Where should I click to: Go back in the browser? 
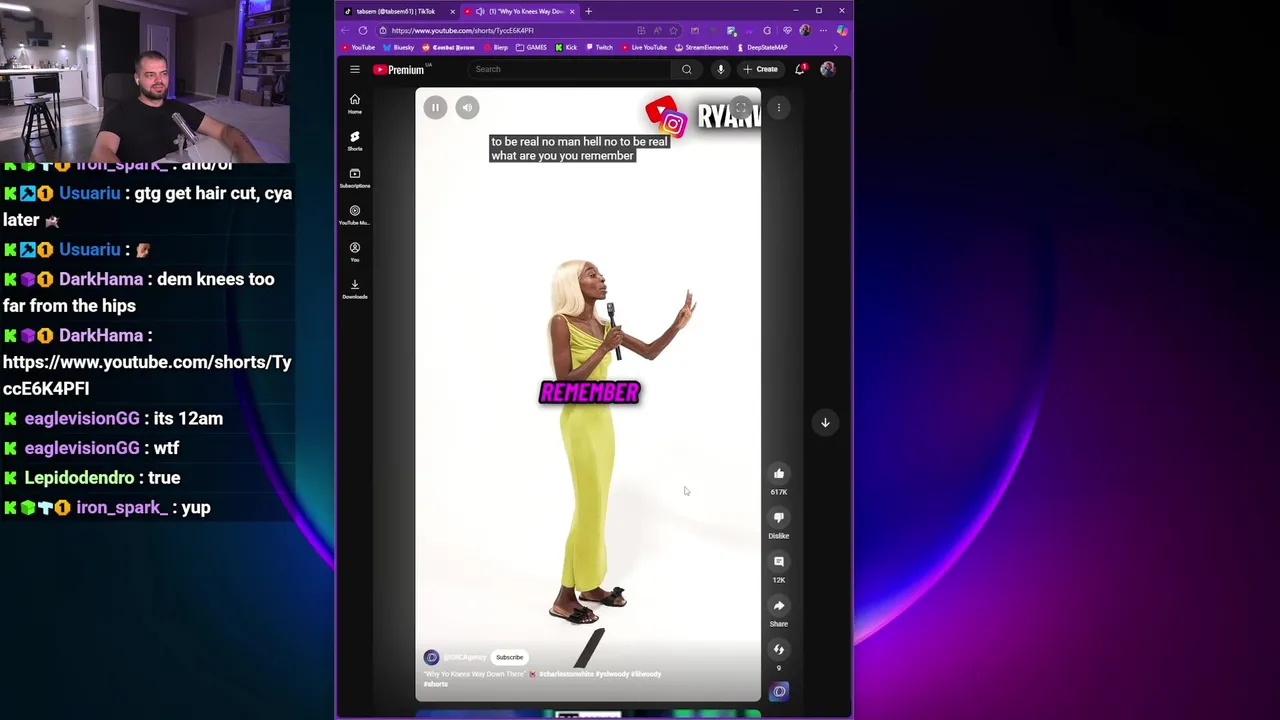pyautogui.click(x=347, y=30)
